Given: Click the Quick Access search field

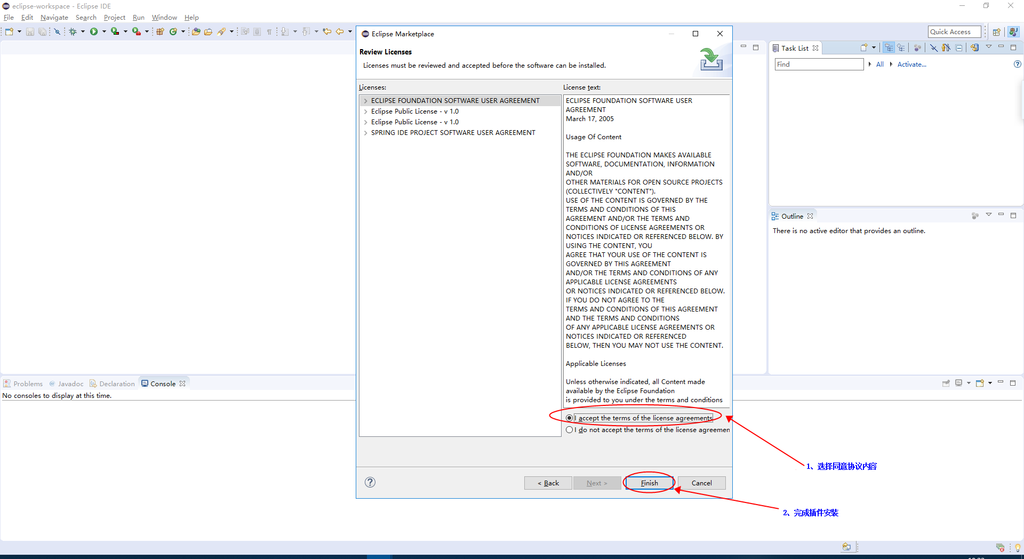Looking at the screenshot, I should click(x=953, y=32).
